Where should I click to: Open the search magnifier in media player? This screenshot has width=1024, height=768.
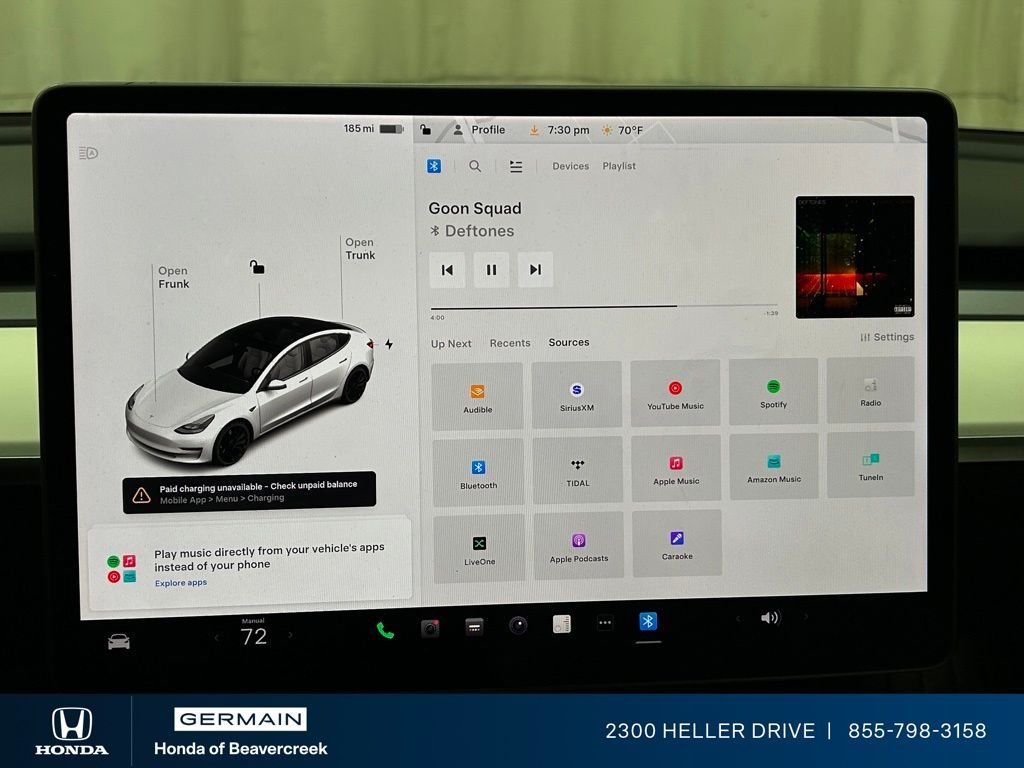pyautogui.click(x=475, y=166)
